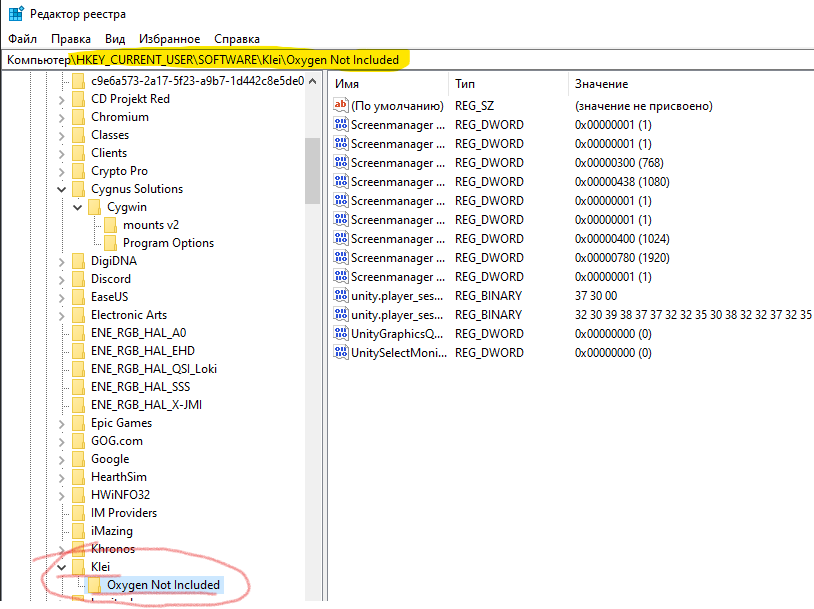
Task: Select the Chromium folder icon
Action: tap(78, 117)
